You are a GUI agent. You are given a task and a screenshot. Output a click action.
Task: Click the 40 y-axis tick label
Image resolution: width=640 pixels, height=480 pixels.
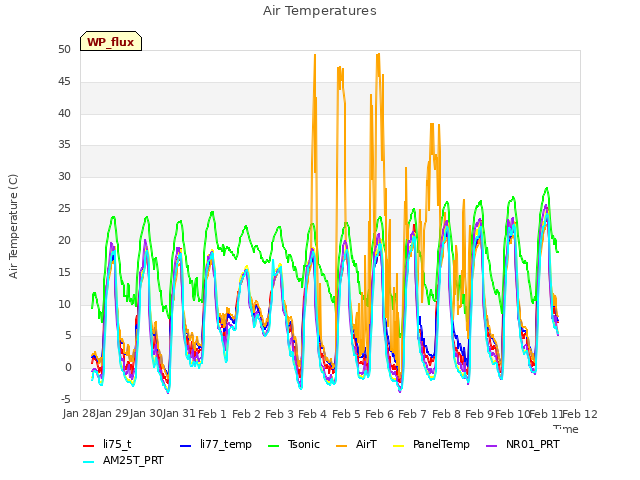pyautogui.click(x=64, y=113)
